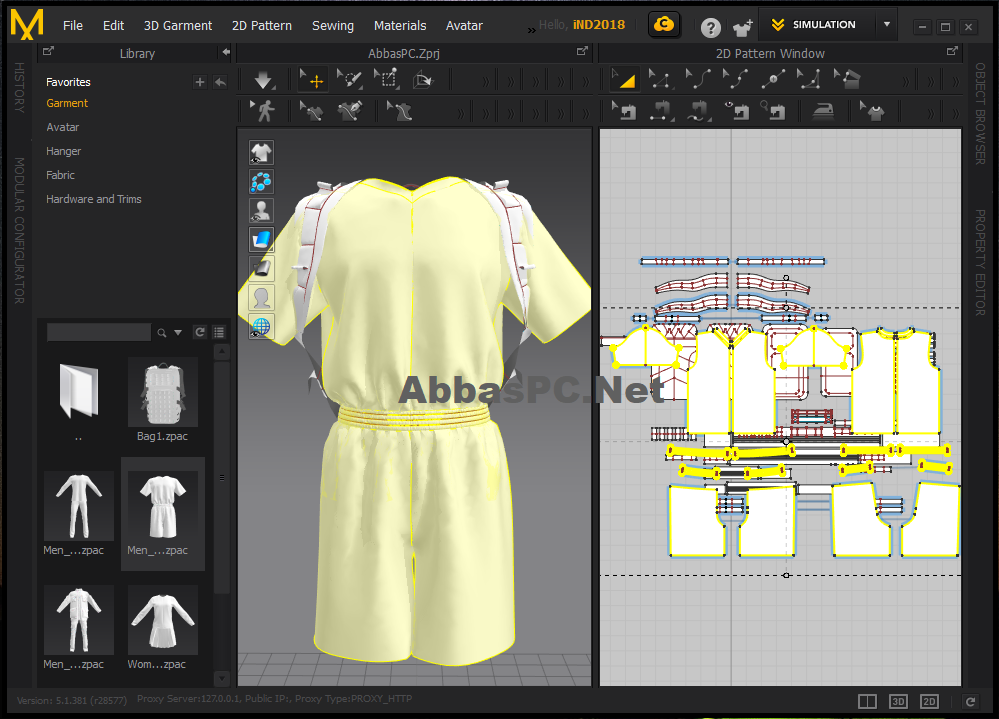Screen dimensions: 999x719
Task: Open Garment in Favorites list
Action: pos(67,103)
